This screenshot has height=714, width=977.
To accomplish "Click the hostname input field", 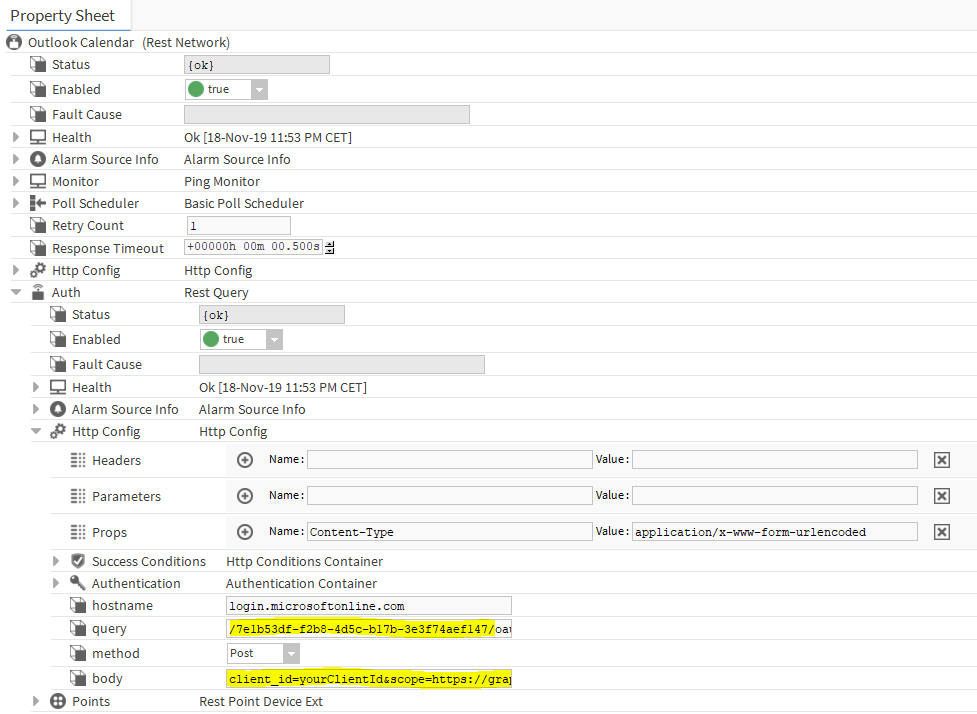I will coord(369,605).
